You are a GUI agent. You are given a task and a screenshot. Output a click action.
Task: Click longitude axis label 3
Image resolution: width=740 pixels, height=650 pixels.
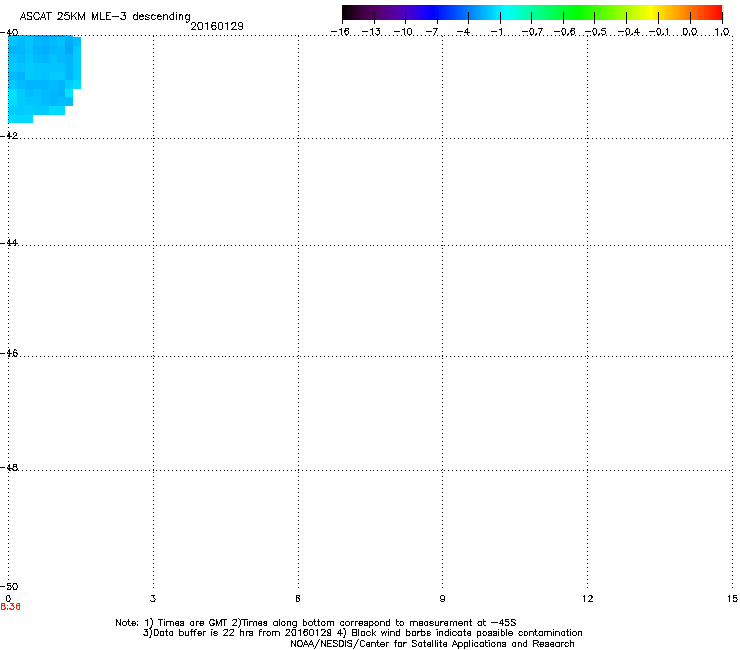pyautogui.click(x=153, y=599)
